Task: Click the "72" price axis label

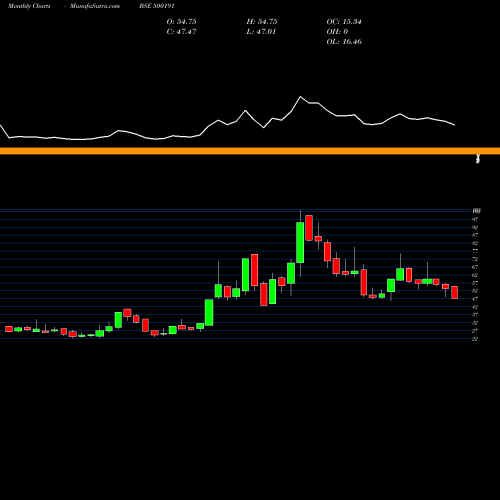Action: click(x=475, y=259)
